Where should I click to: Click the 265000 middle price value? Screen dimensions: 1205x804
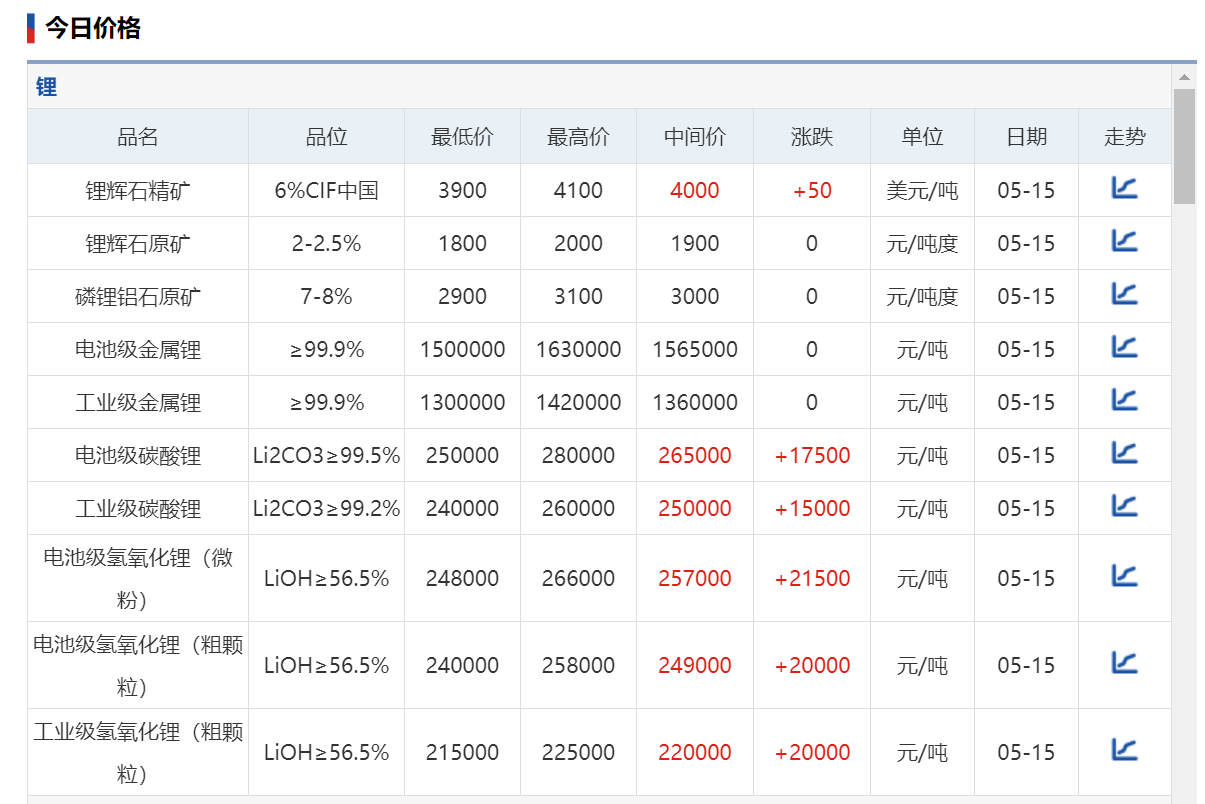[694, 456]
